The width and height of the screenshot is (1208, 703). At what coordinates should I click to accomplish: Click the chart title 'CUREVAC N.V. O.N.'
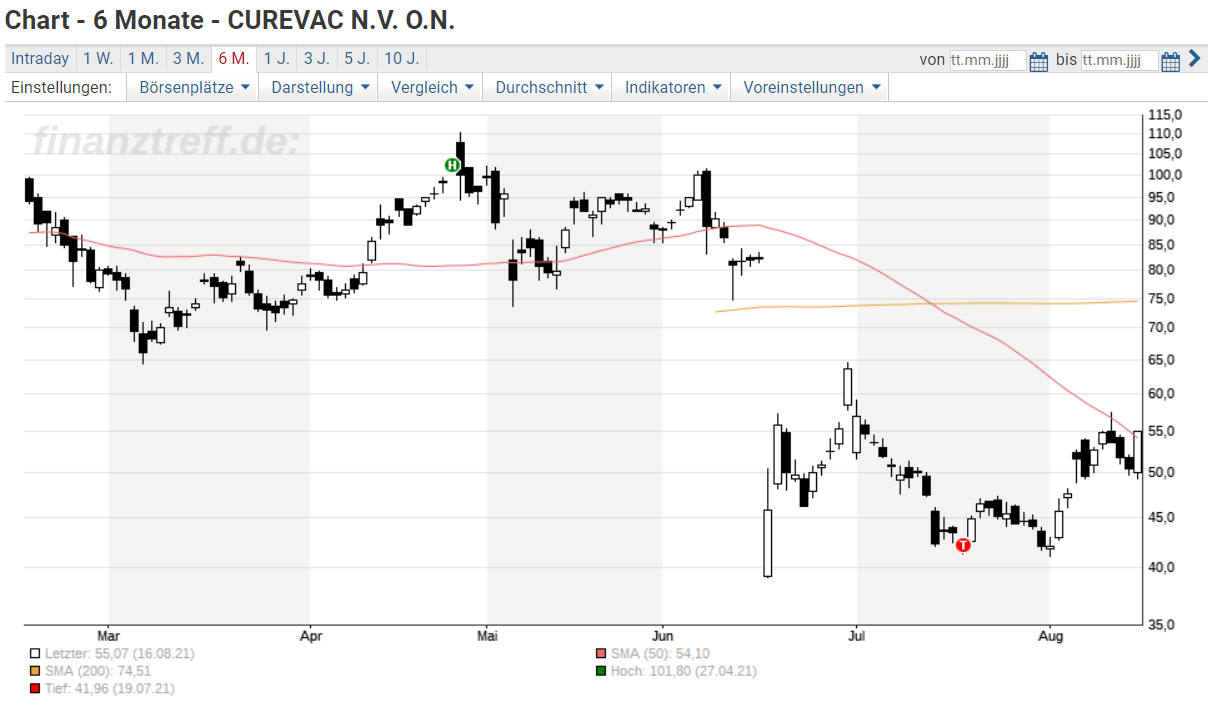point(341,21)
